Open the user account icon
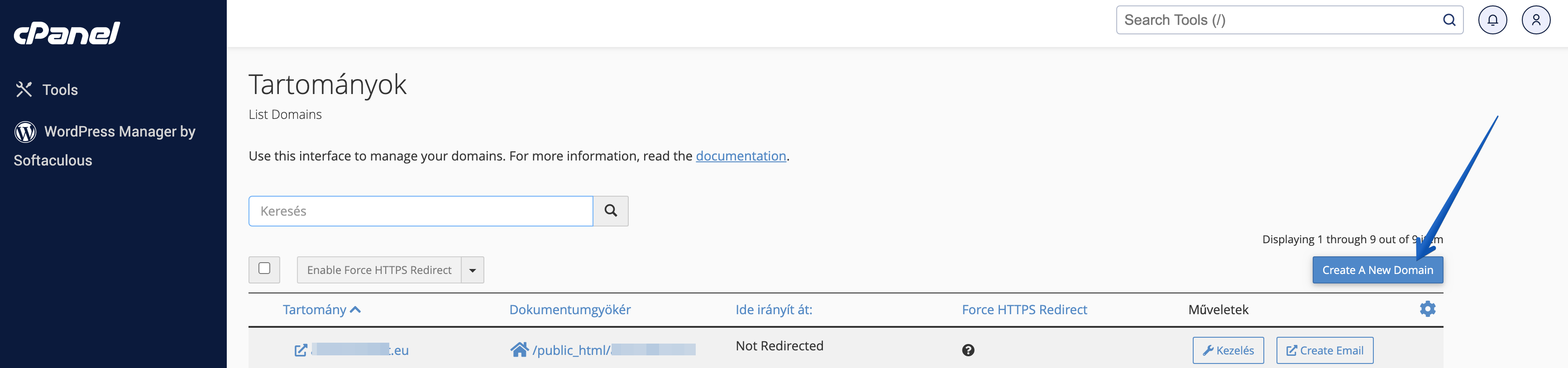Viewport: 1568px width, 368px height. pyautogui.click(x=1536, y=20)
